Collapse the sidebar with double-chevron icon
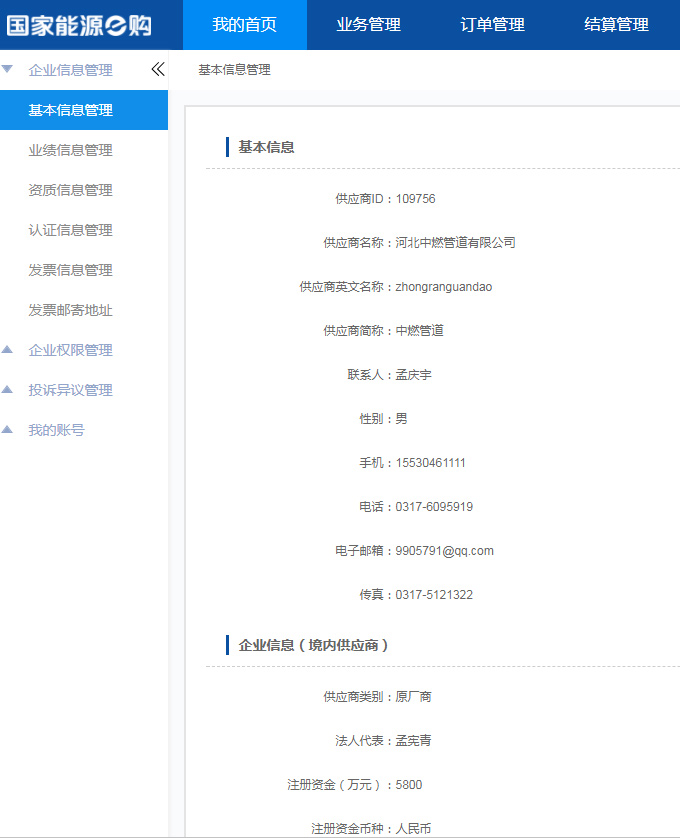Screen dimensions: 680x838 pyautogui.click(x=157, y=70)
